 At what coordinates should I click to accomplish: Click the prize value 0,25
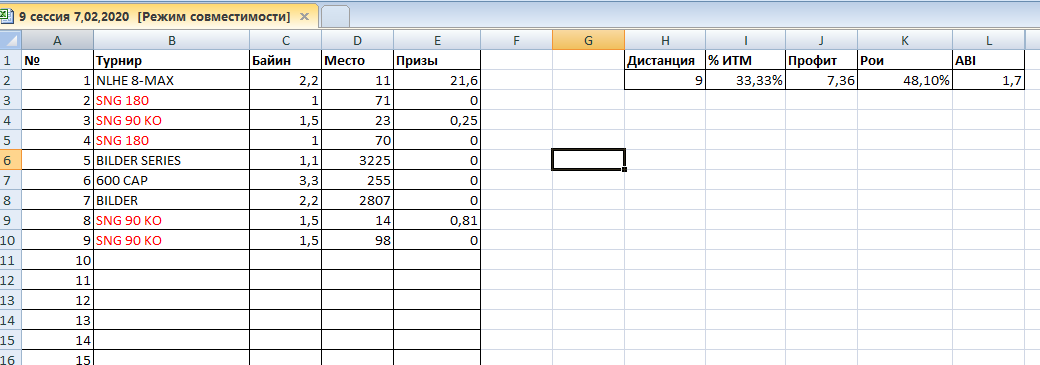click(x=437, y=121)
